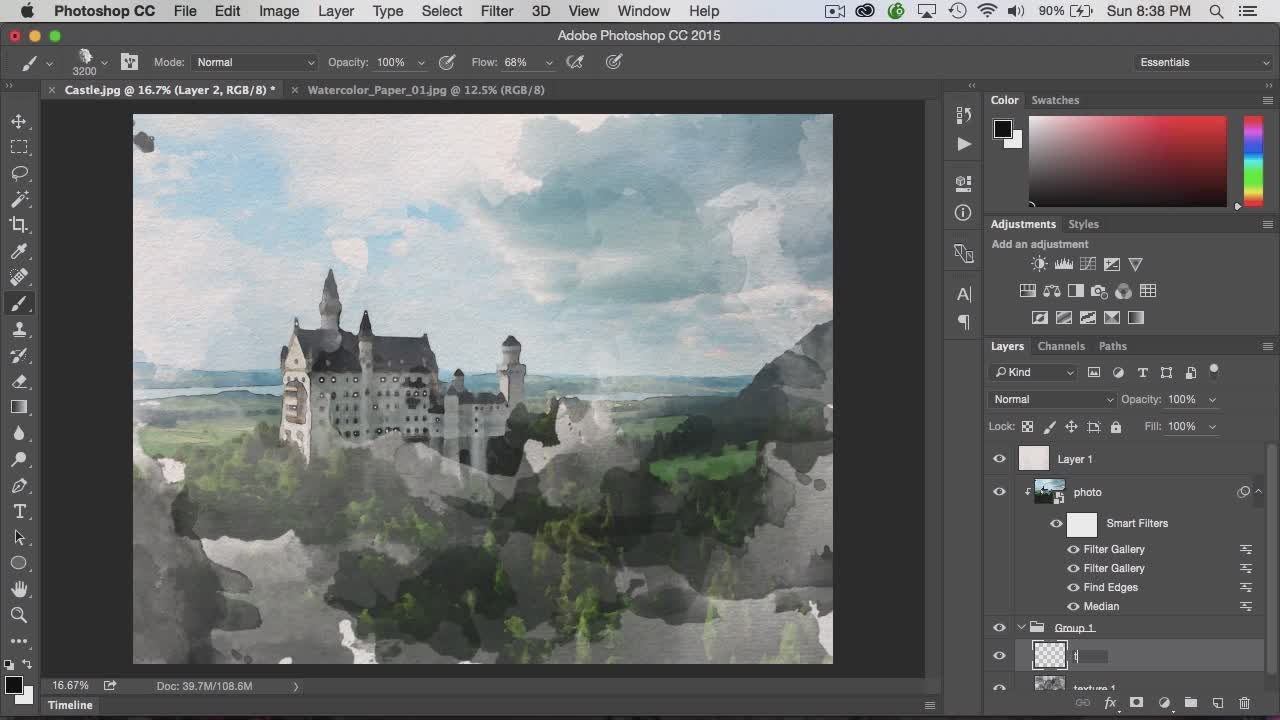This screenshot has width=1280, height=720.
Task: Select the Eyedropper tool
Action: pos(19,251)
